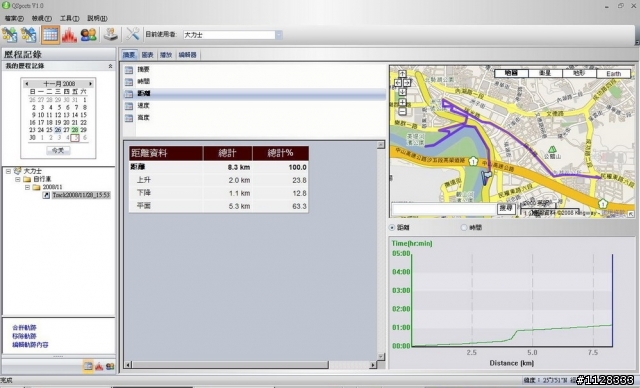Collapse the 2008/11 folder node
This screenshot has width=640, height=388.
point(27,187)
